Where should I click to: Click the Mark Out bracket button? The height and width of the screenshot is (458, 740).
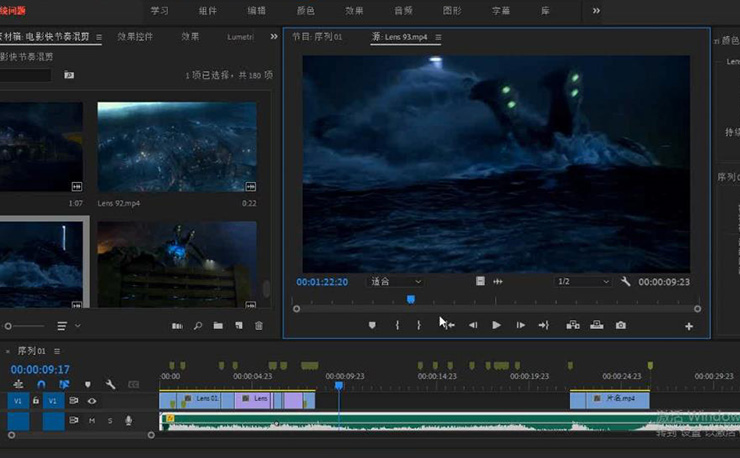tap(419, 325)
